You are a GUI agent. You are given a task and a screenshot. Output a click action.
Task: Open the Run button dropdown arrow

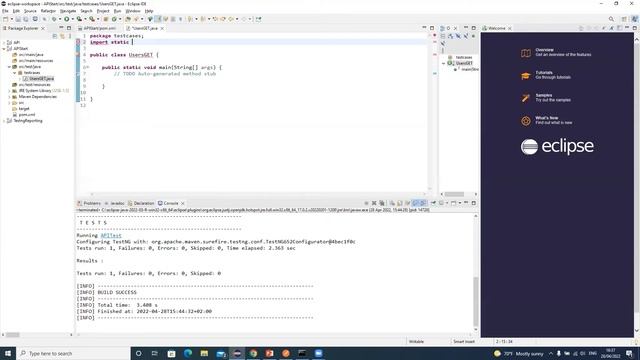coord(72,19)
